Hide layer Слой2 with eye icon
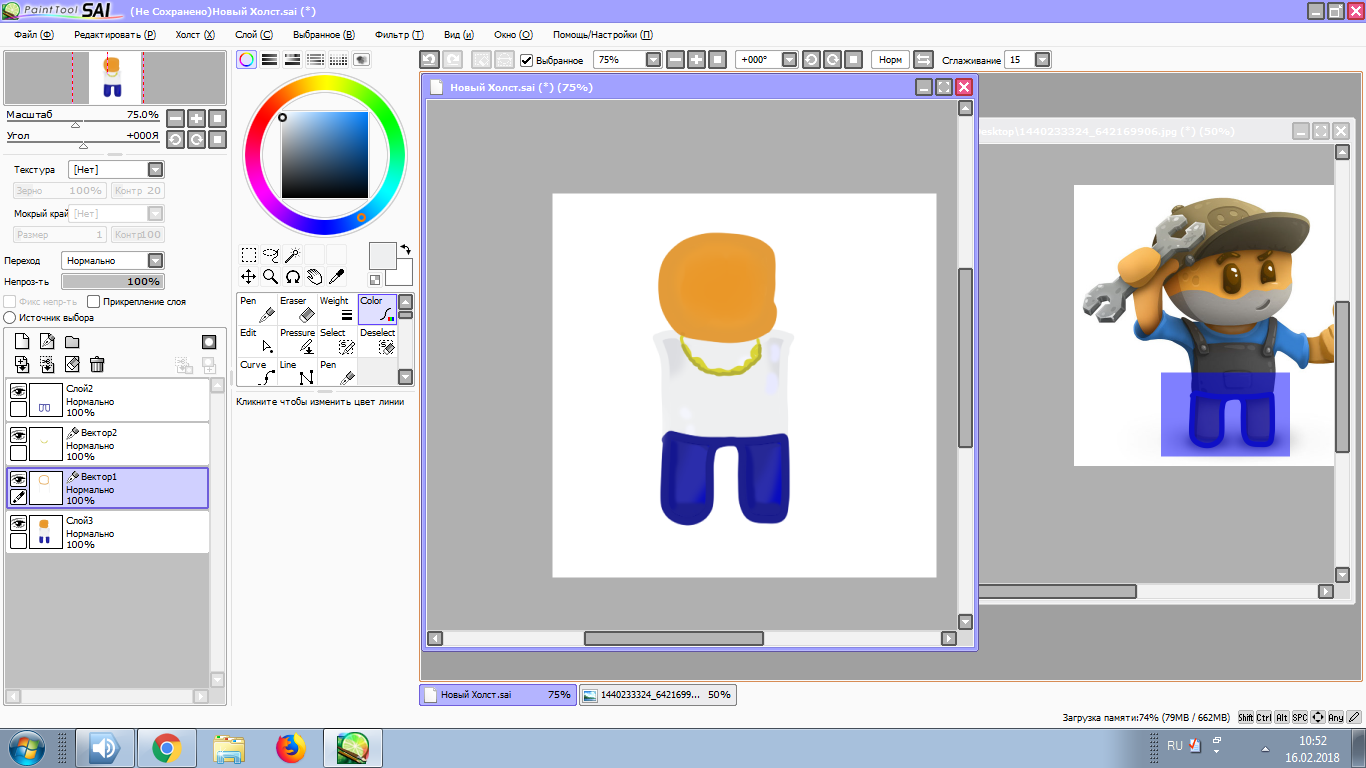 click(18, 392)
